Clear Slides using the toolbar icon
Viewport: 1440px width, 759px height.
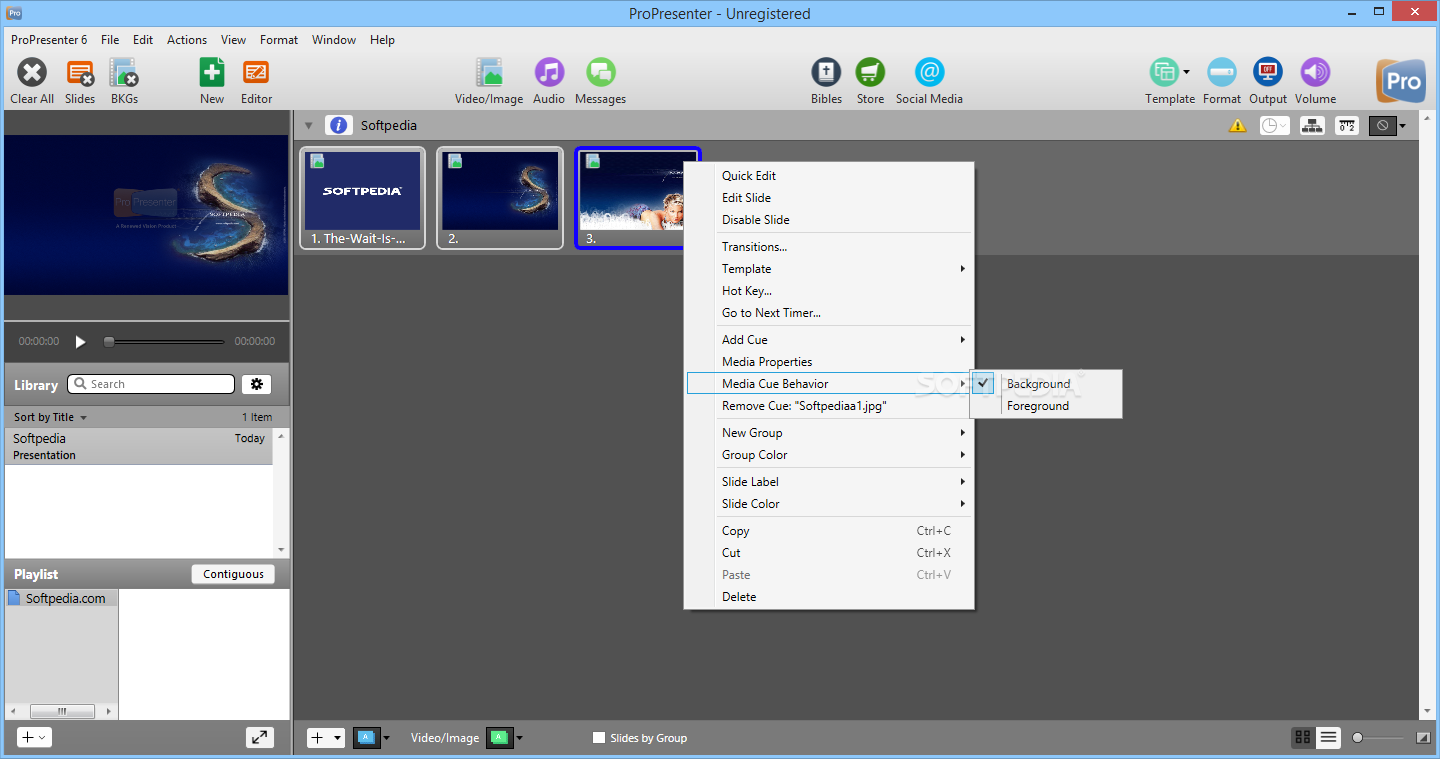point(80,73)
